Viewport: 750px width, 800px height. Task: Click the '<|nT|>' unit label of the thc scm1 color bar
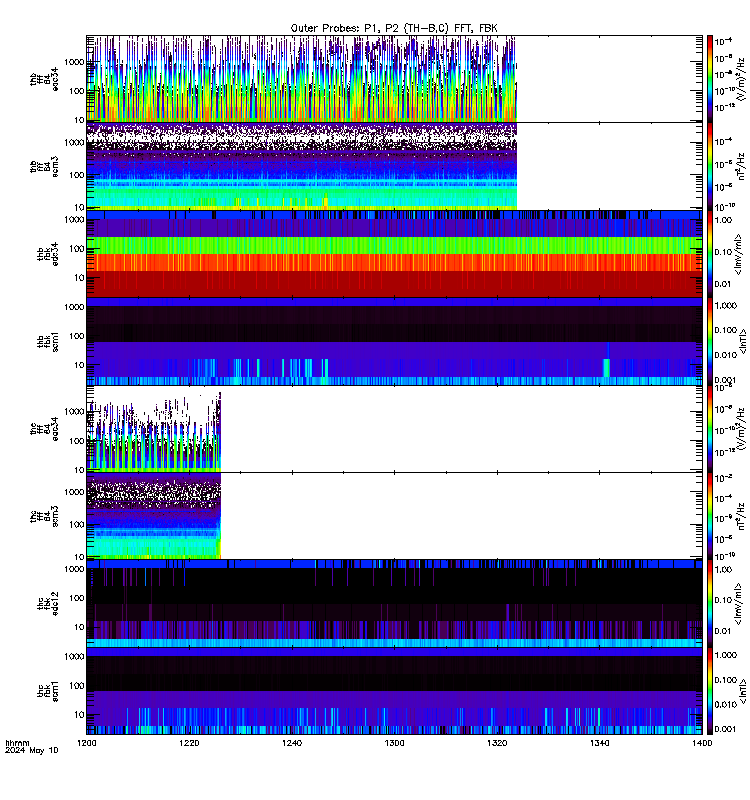pos(743,691)
